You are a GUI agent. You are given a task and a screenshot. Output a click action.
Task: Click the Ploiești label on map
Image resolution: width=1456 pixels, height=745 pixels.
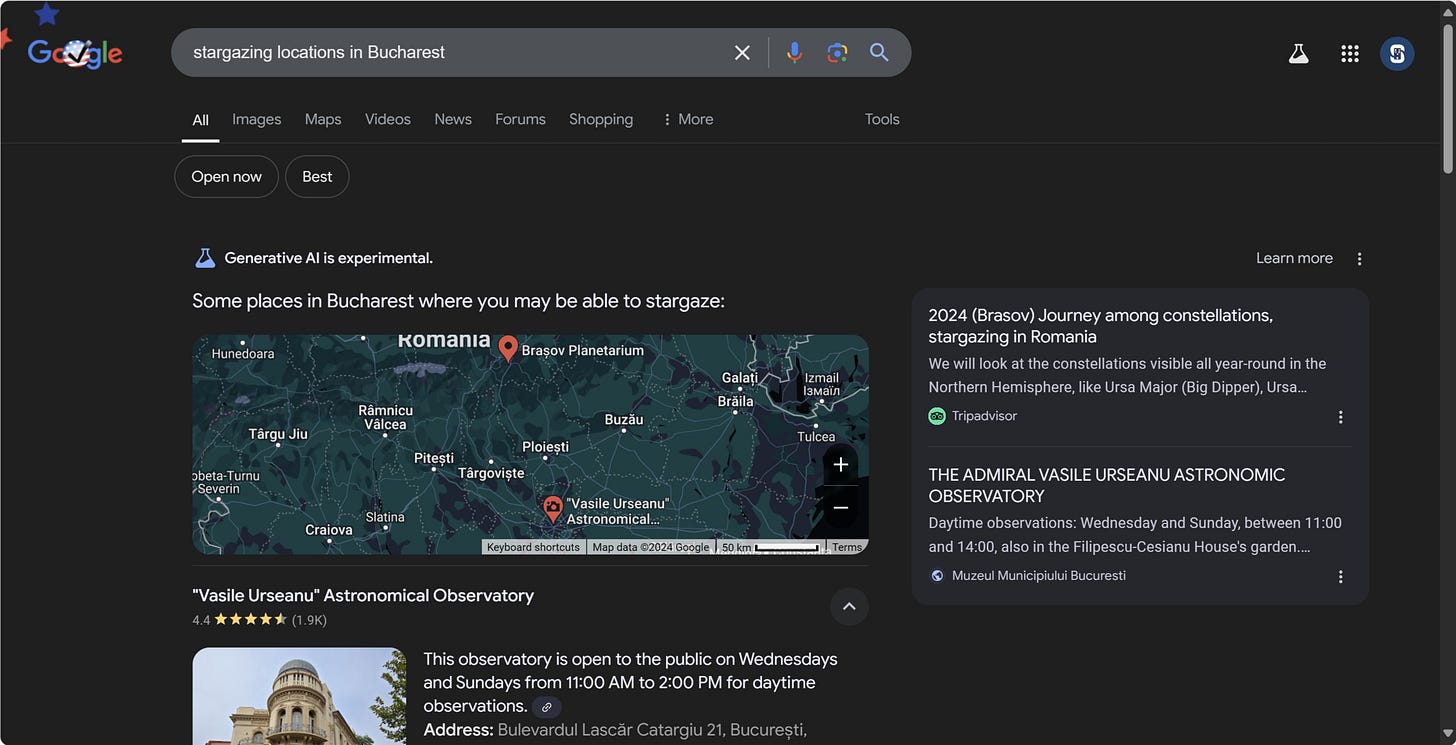point(545,447)
